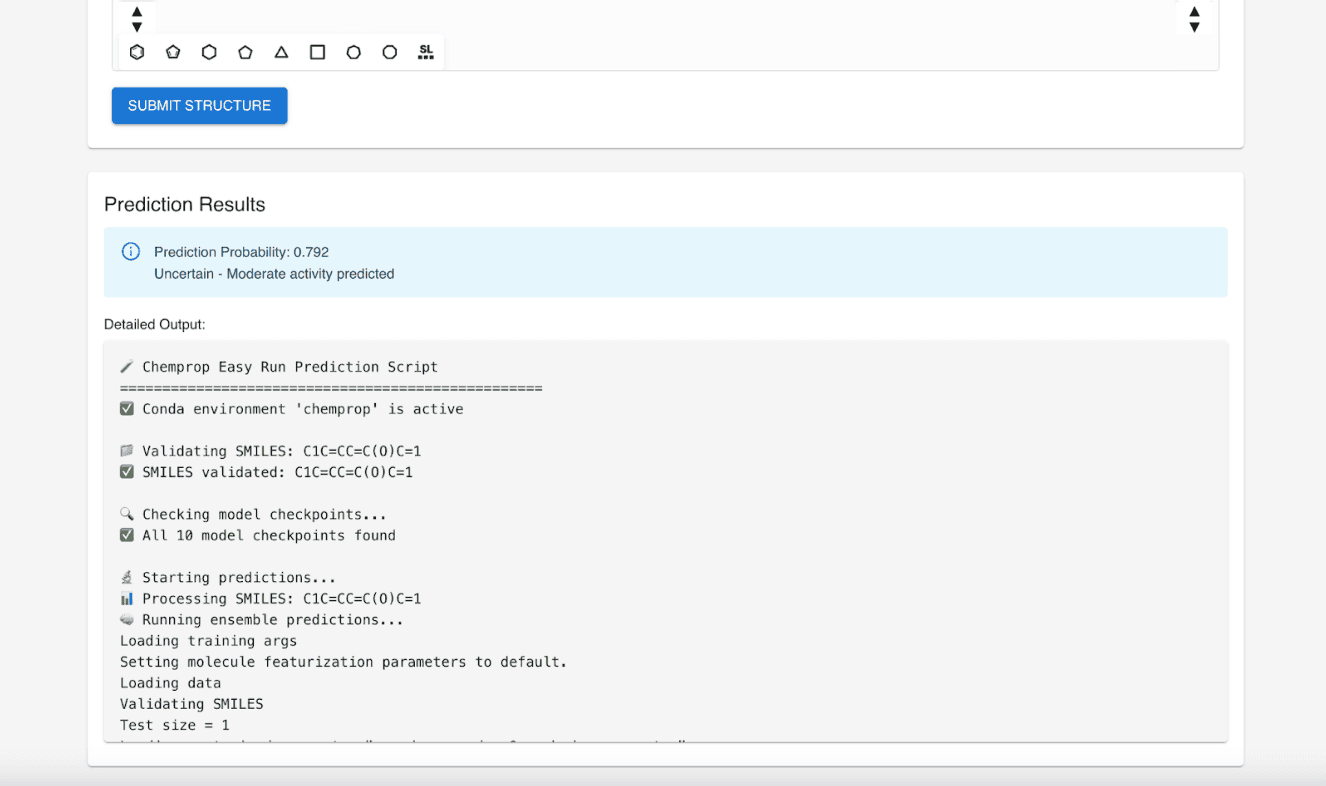Click the Prediction Probability 0.792 text

click(241, 252)
